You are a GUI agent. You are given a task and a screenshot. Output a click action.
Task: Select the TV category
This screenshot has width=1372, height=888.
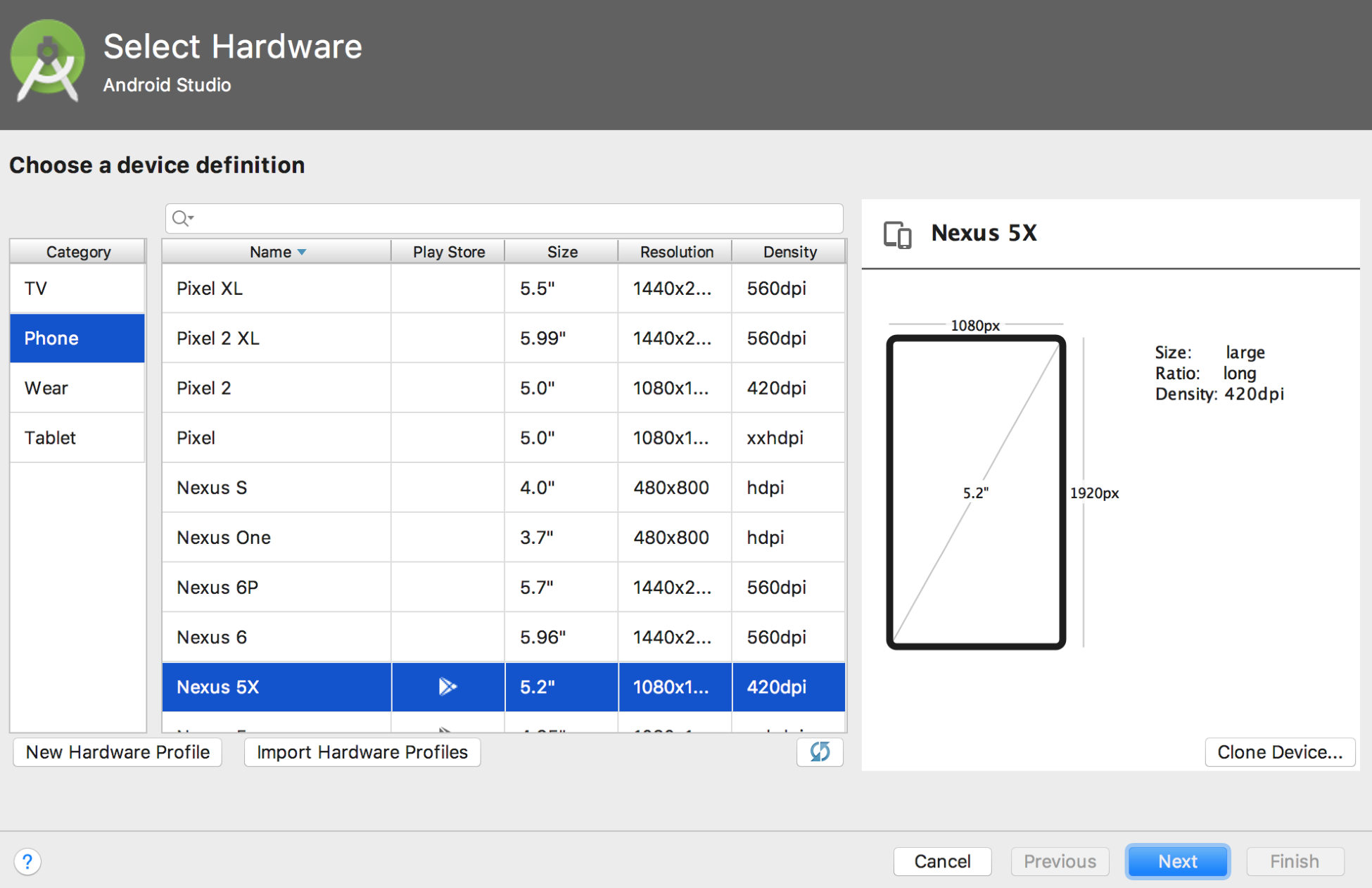(x=77, y=288)
